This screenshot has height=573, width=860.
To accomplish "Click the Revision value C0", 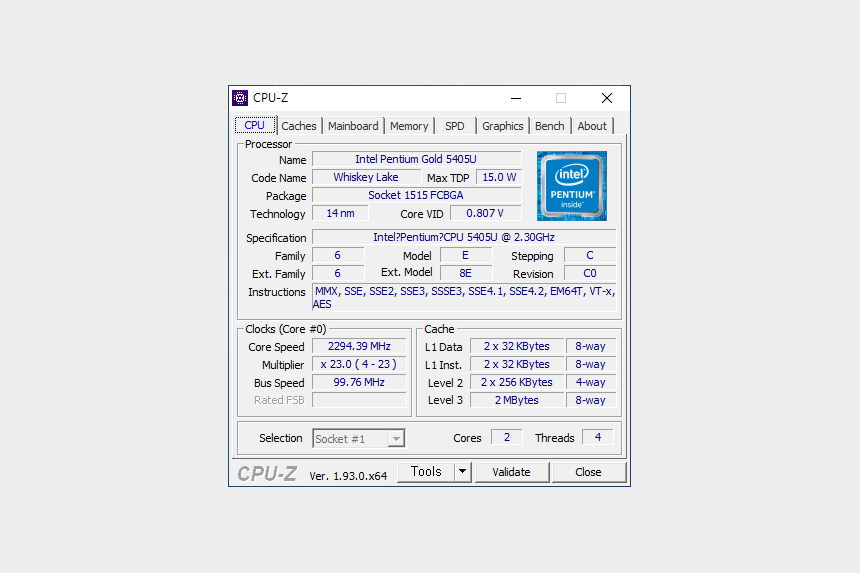I will (x=590, y=273).
